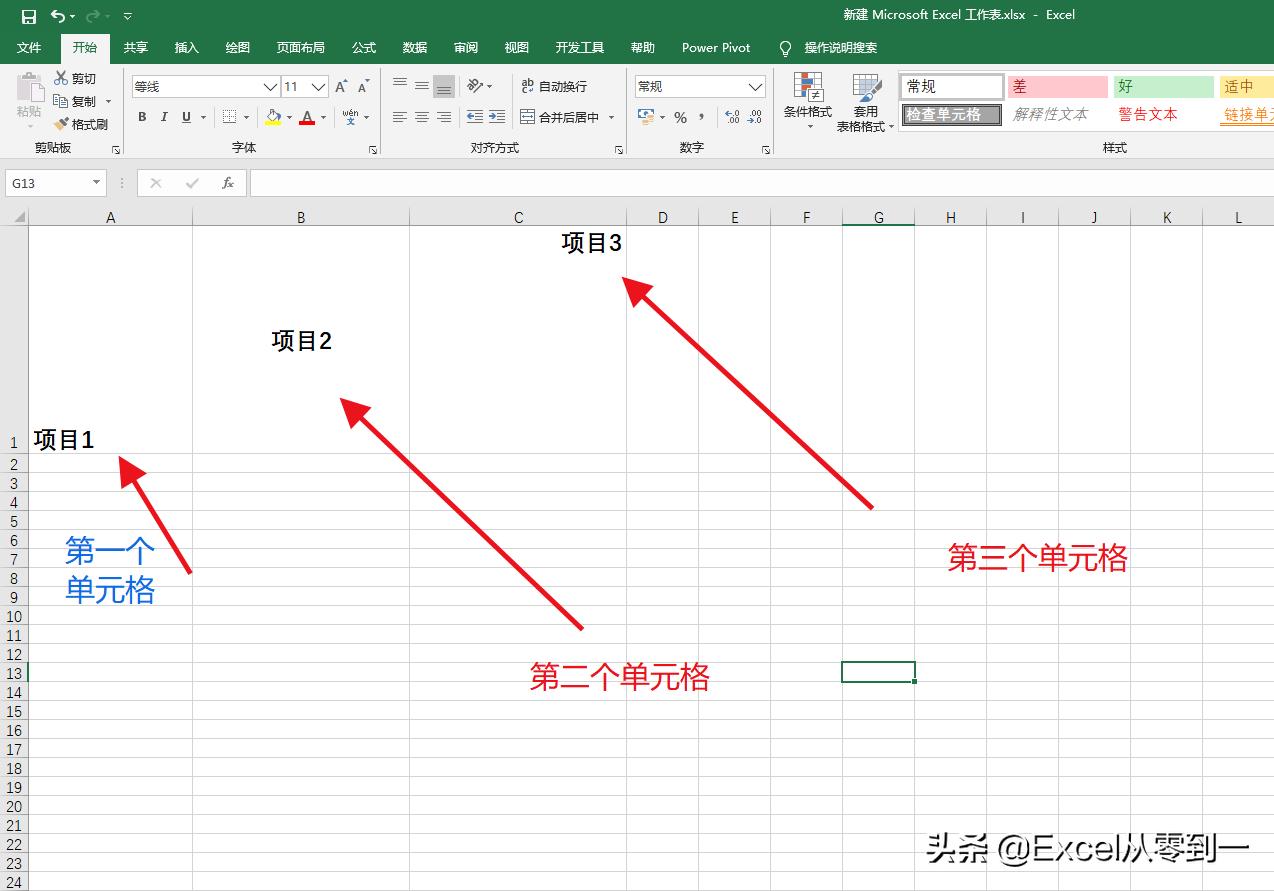
Task: Toggle italic formatting
Action: coord(164,117)
